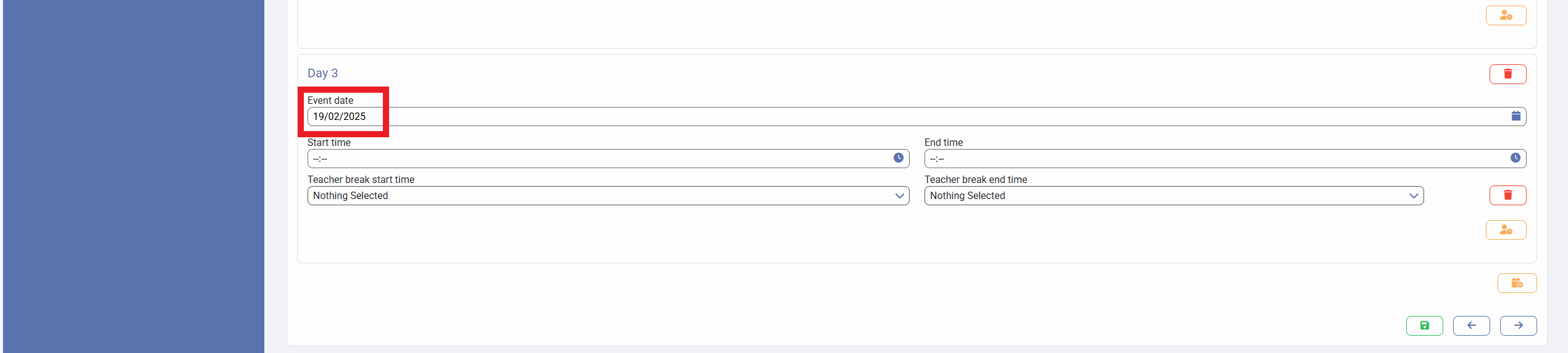Screen dimensions: 1568x353
Task: Proceed using right arrow button
Action: (1518, 326)
